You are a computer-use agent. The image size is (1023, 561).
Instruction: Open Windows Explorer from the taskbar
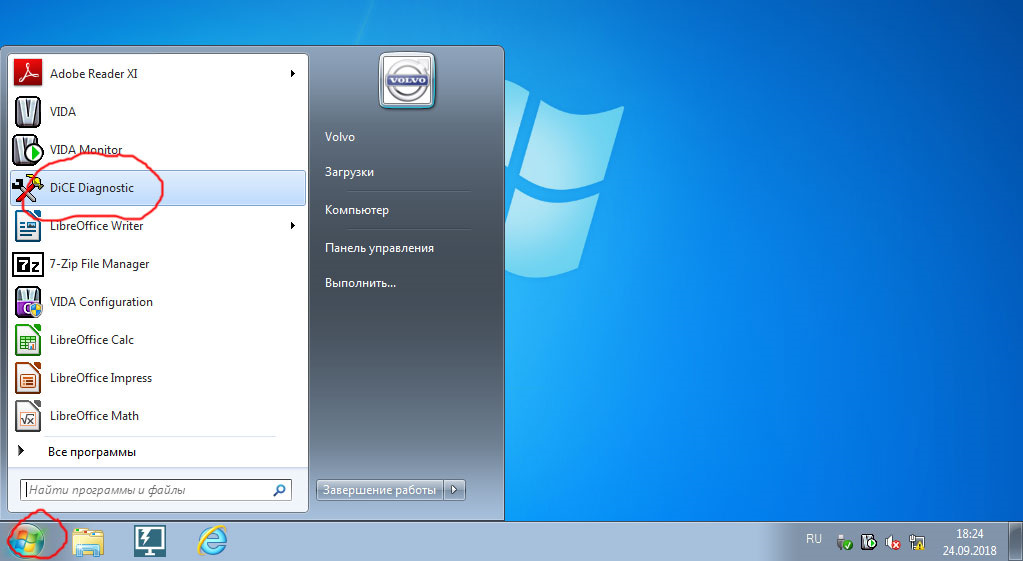88,541
